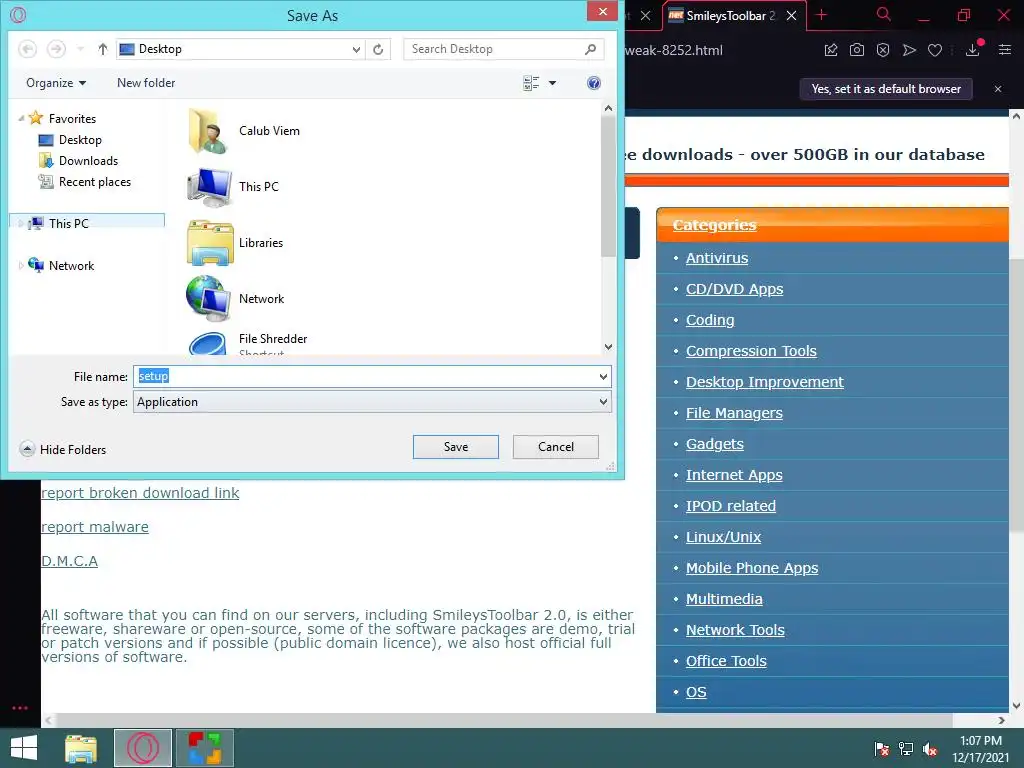Open Opera search tabs magnifier
Image resolution: width=1024 pixels, height=768 pixels.
click(x=884, y=15)
